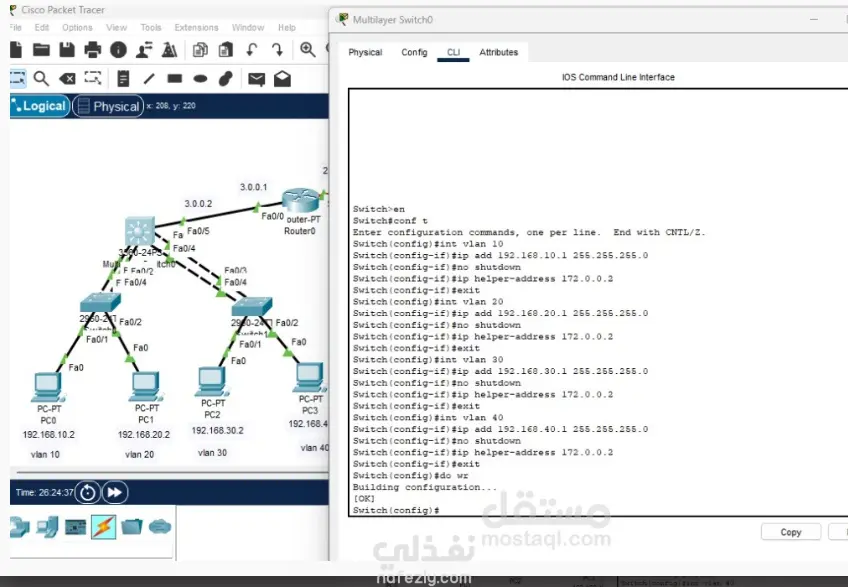The image size is (848, 587).
Task: Switch to the Config tab of Multilayer Switch0
Action: (x=414, y=52)
